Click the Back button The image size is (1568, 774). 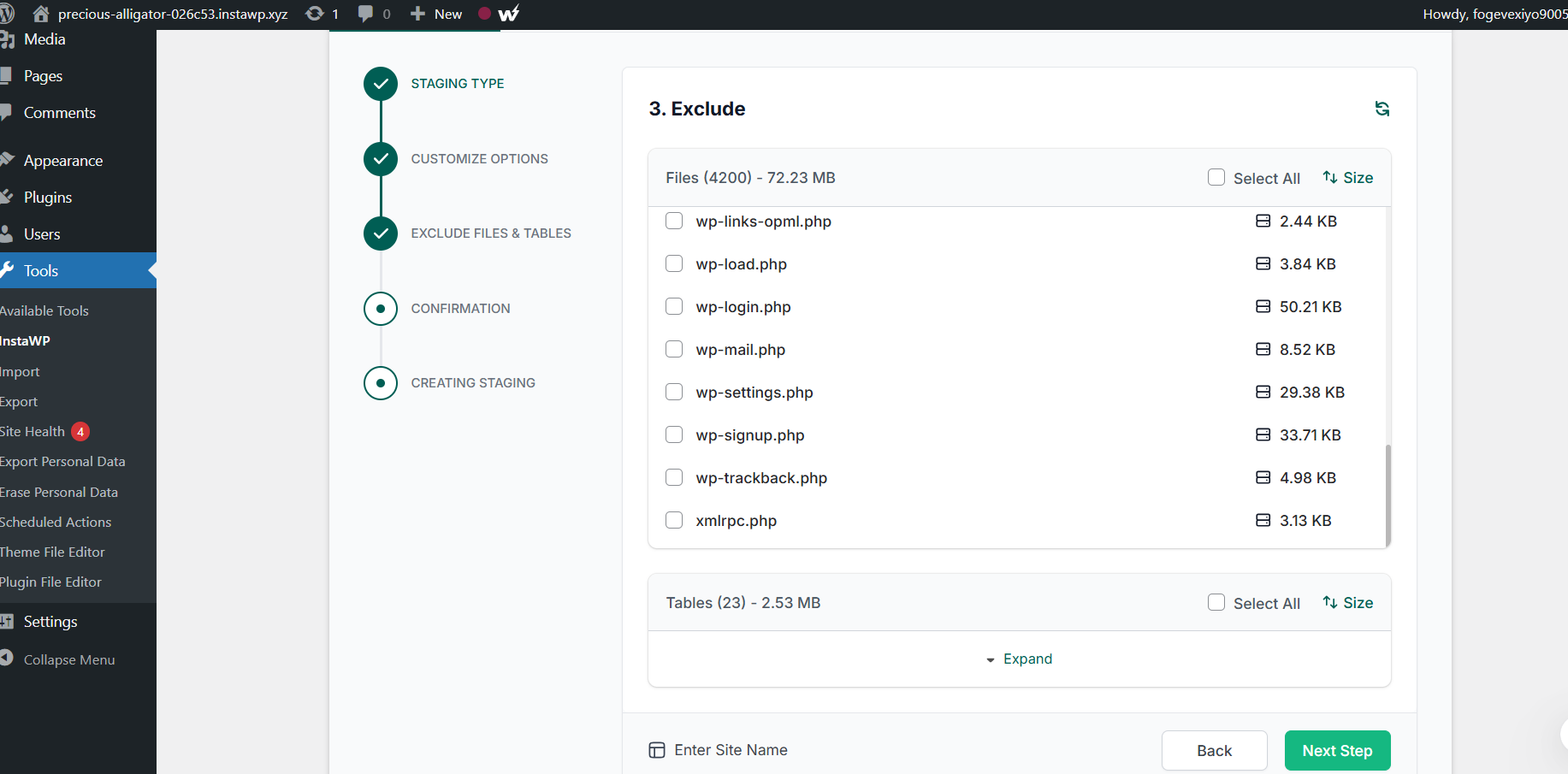(x=1214, y=750)
